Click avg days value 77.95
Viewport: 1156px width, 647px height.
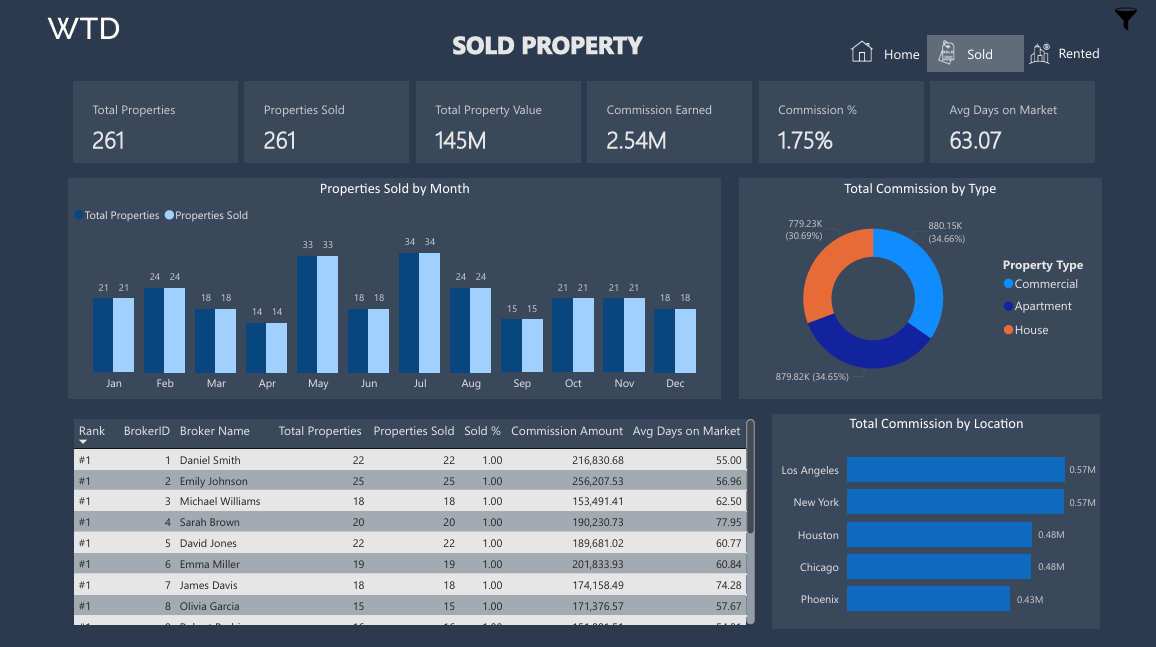coord(728,522)
